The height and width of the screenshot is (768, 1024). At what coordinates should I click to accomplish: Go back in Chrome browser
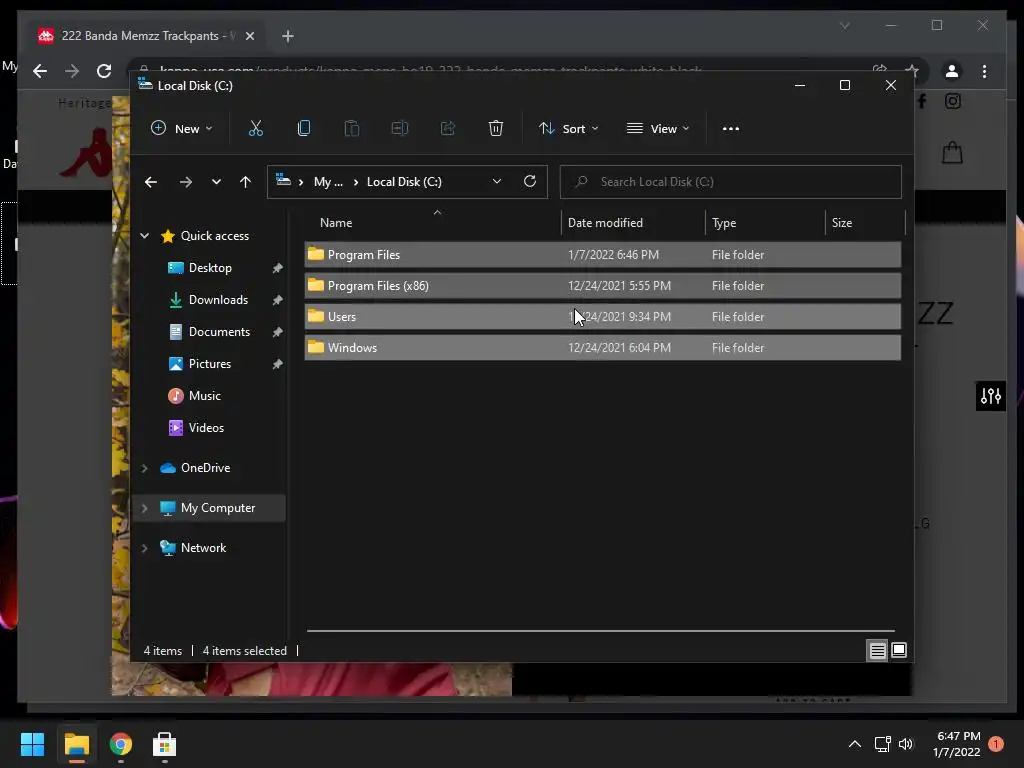pos(40,71)
